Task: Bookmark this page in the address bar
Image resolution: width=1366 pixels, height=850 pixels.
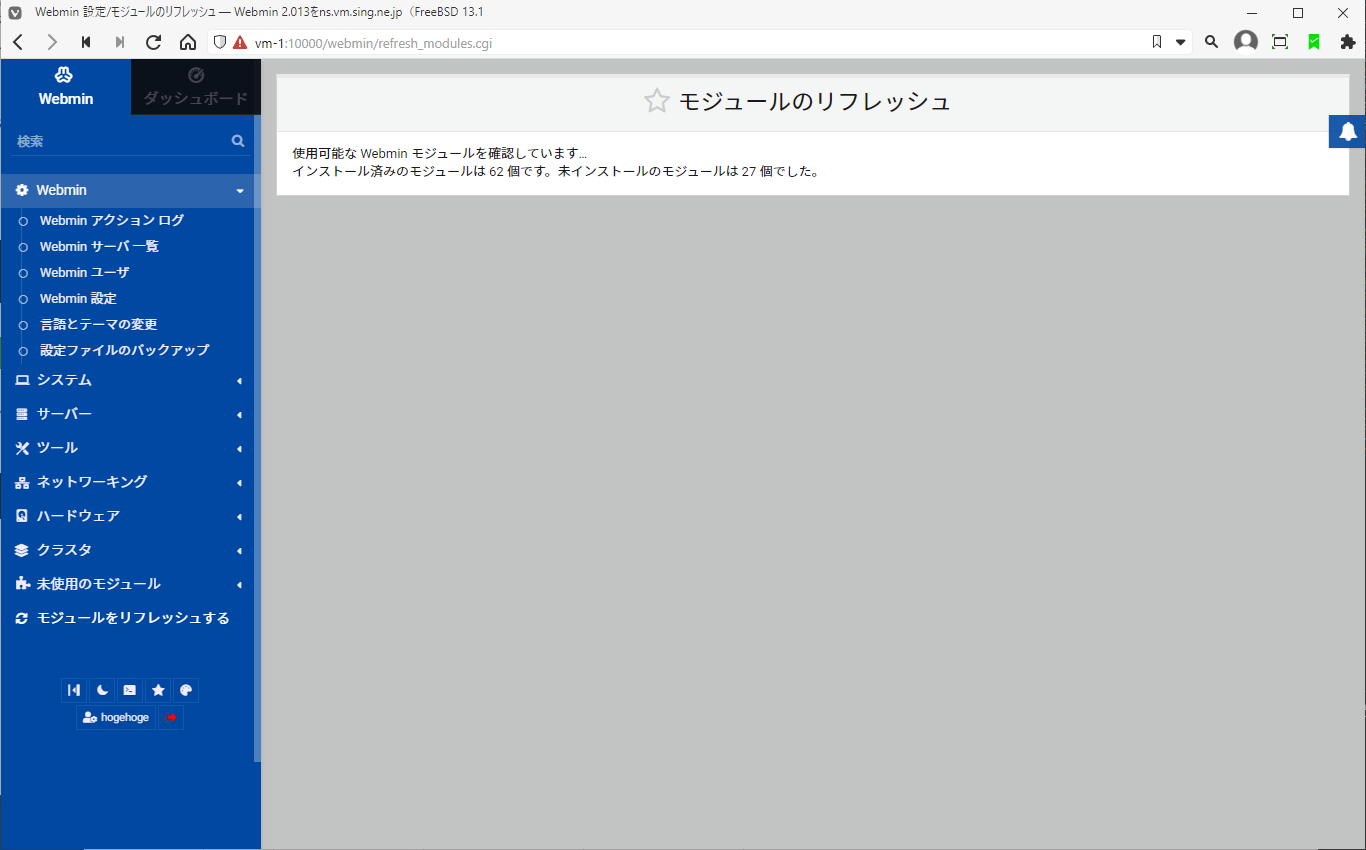Action: pos(1157,42)
